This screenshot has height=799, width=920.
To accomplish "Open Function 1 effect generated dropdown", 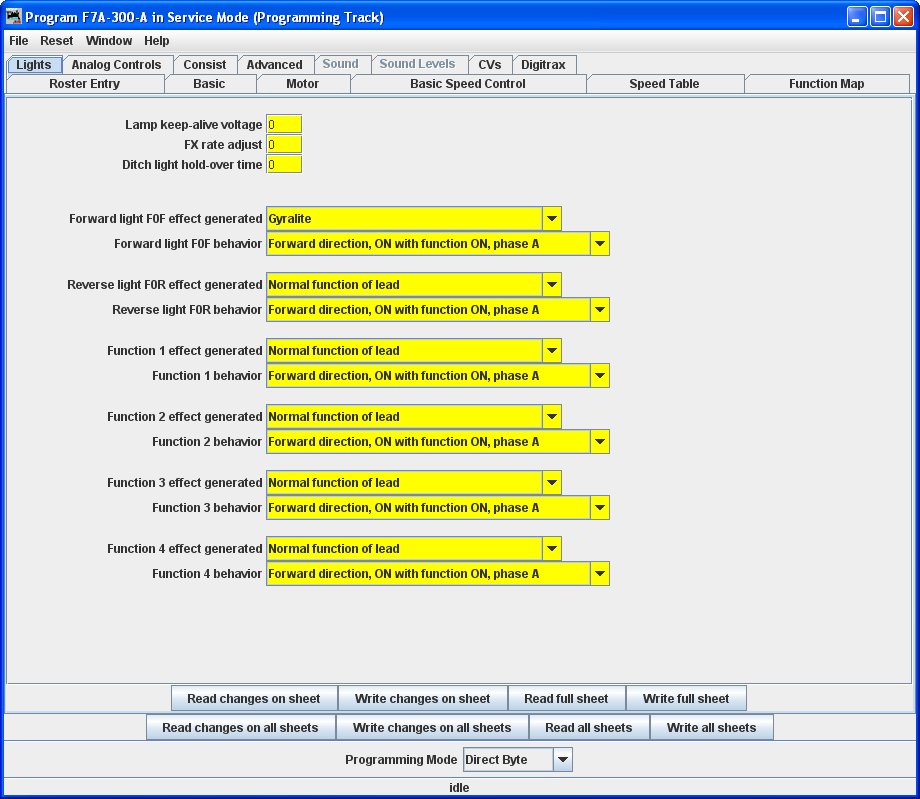I will pyautogui.click(x=551, y=351).
